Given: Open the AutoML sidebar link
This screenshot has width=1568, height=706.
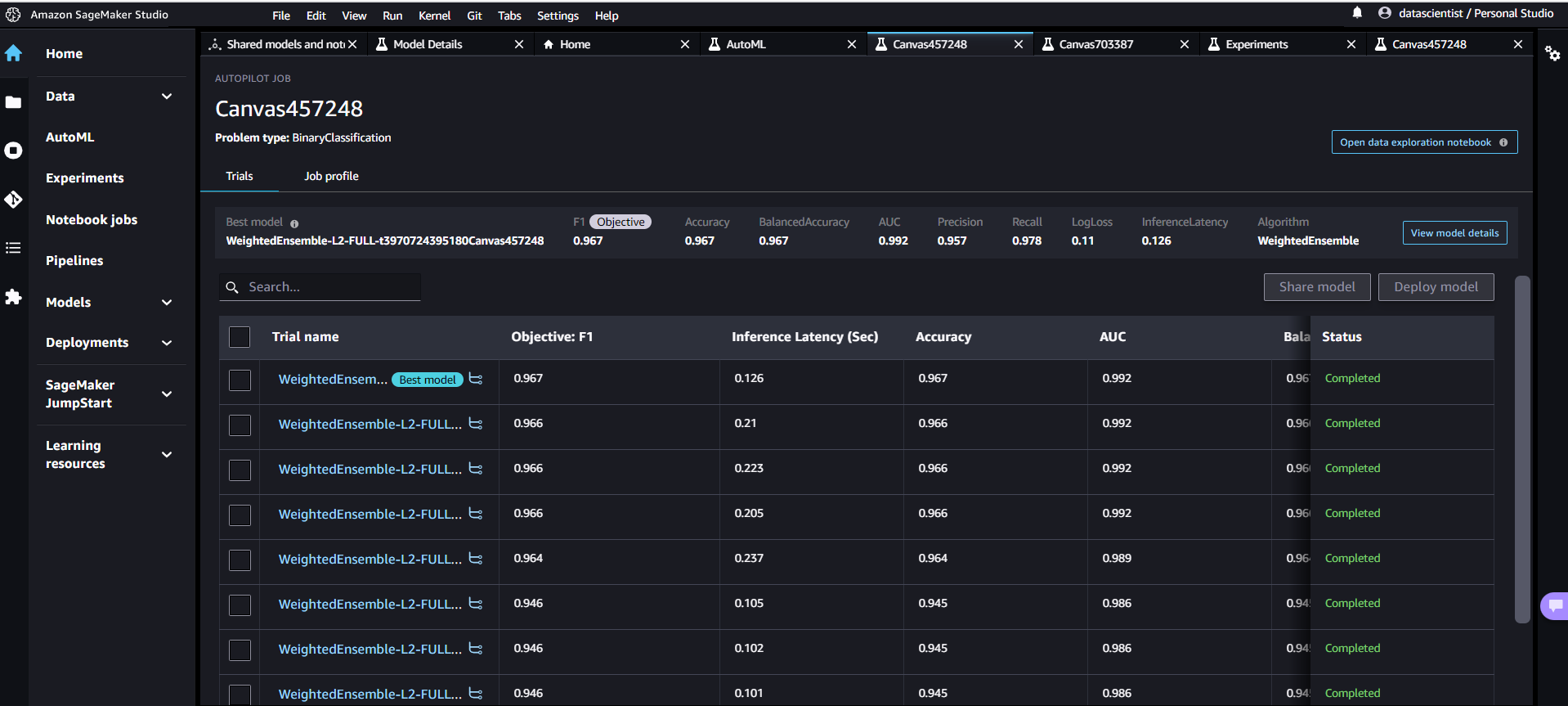Looking at the screenshot, I should tap(70, 137).
